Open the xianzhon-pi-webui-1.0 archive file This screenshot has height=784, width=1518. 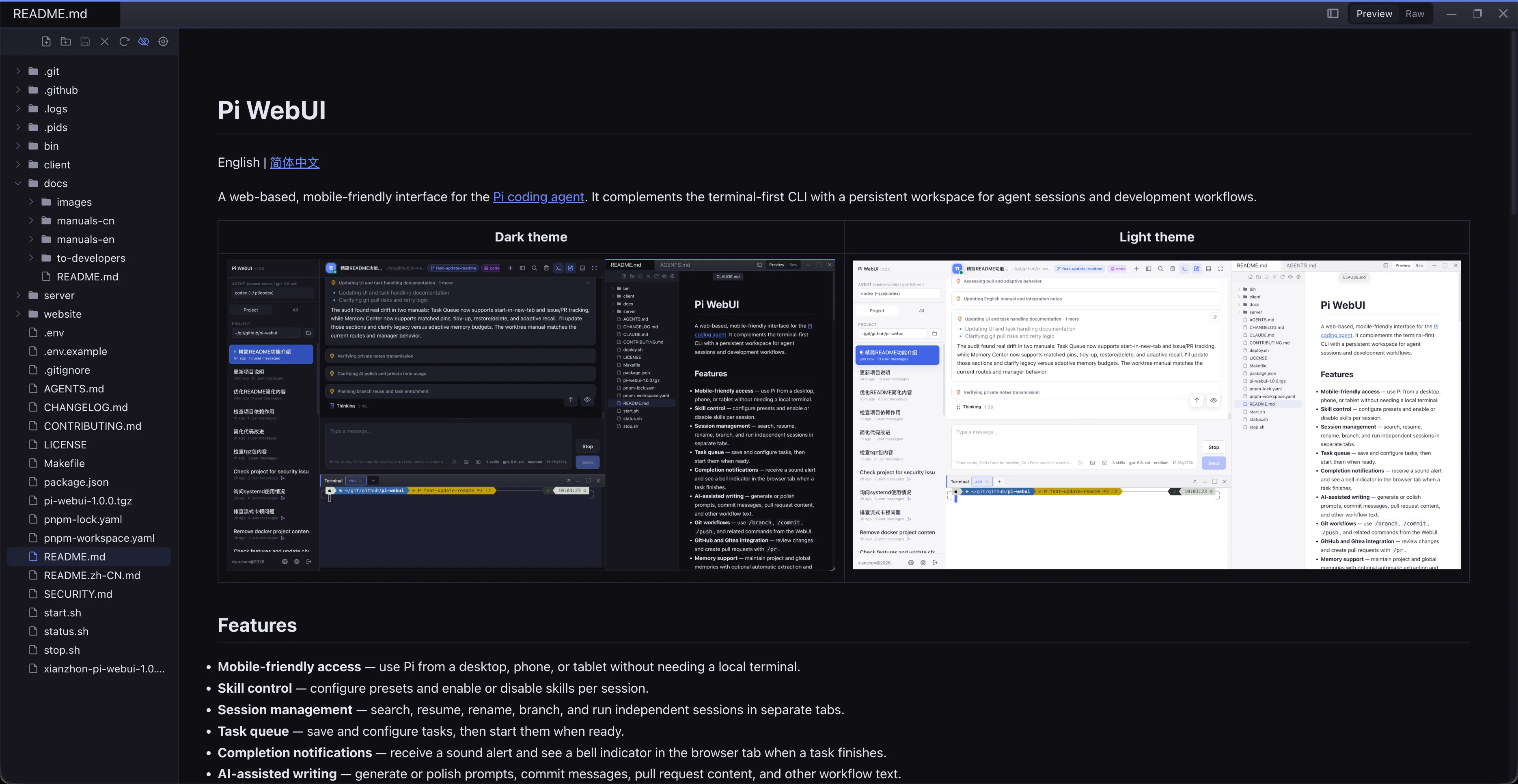coord(88,668)
